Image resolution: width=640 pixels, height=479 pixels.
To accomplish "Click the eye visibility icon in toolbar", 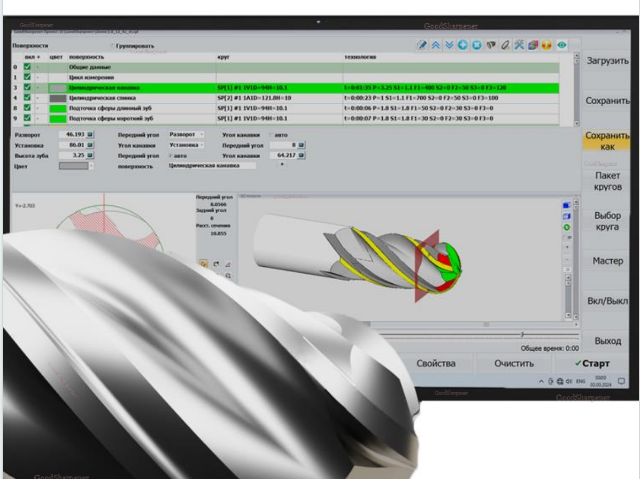I will (563, 45).
